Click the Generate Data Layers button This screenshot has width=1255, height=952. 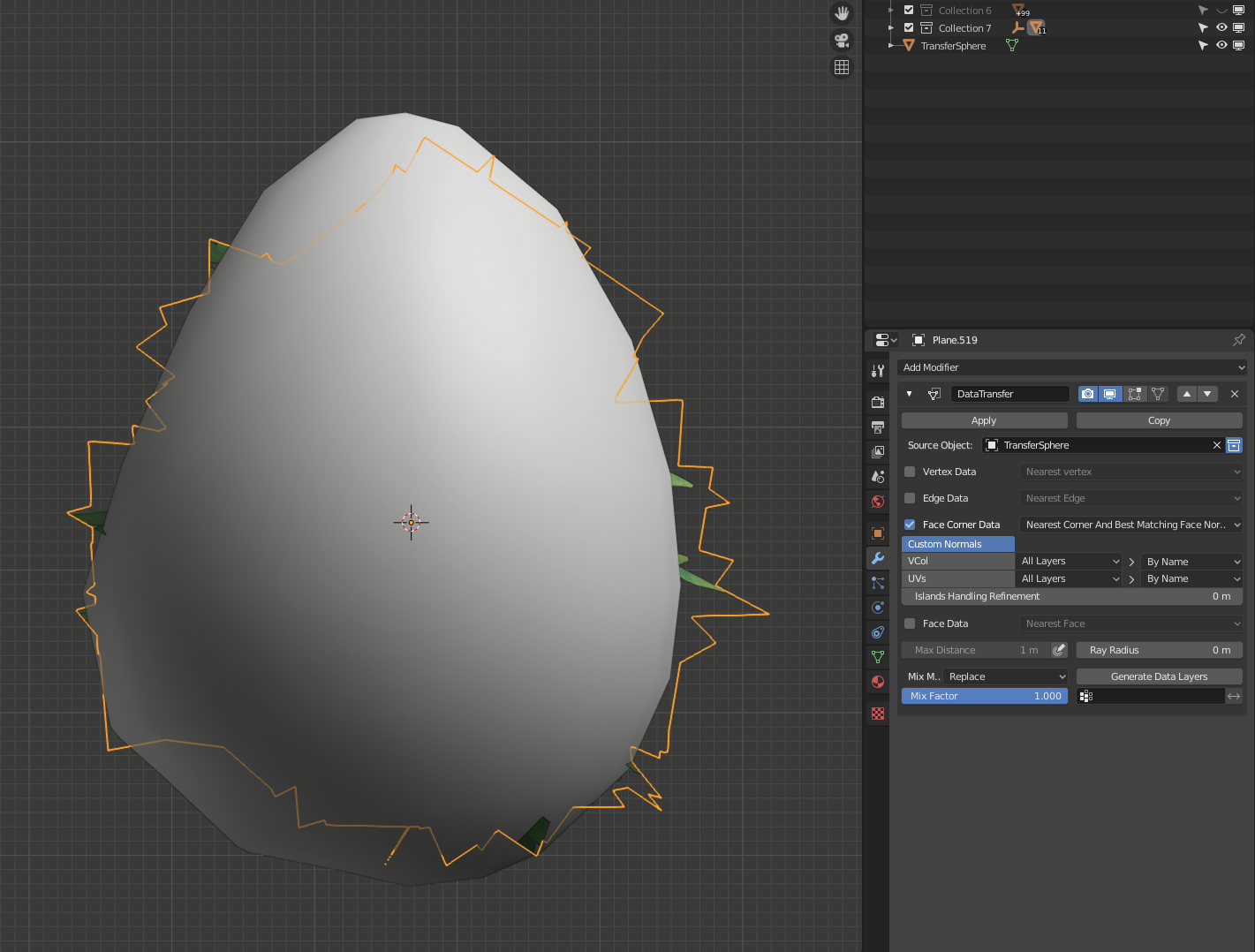[1159, 676]
